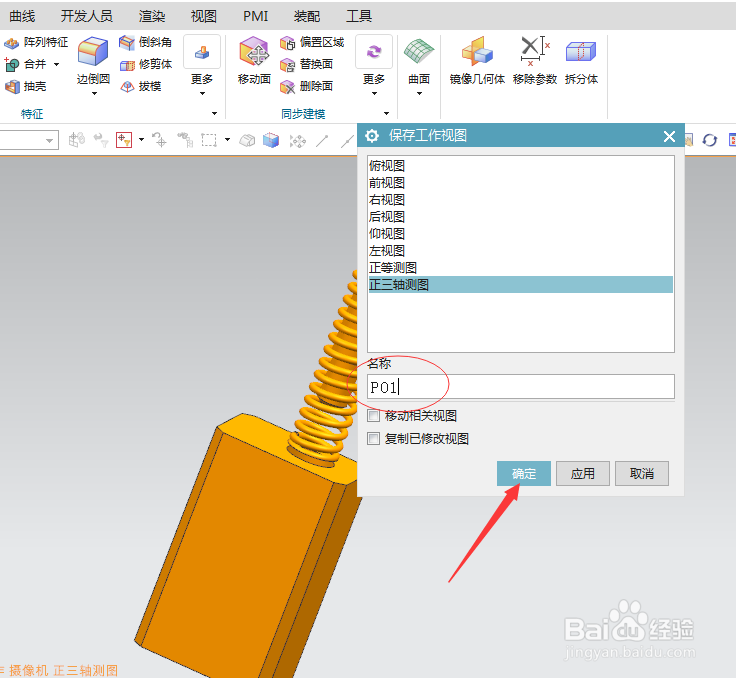The width and height of the screenshot is (736, 678).
Task: Expand the 曲面 dropdown arrow
Action: (x=419, y=93)
